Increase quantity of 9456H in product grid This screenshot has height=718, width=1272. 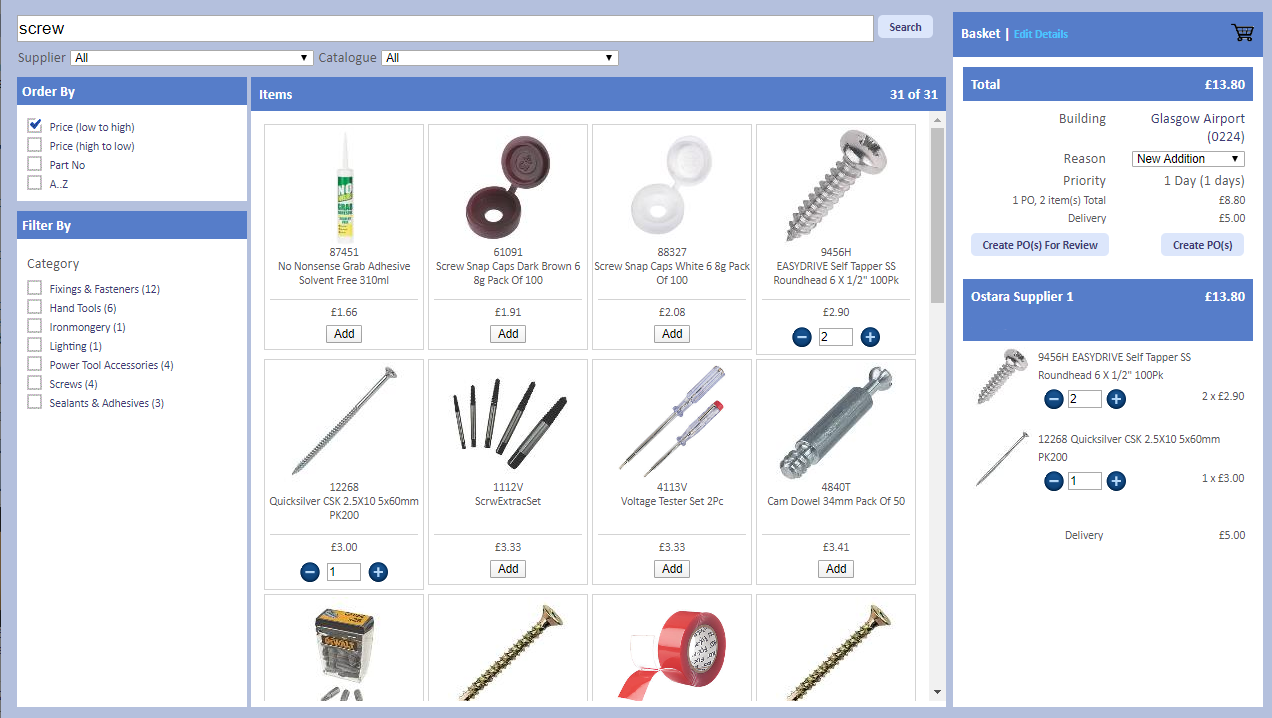click(871, 337)
